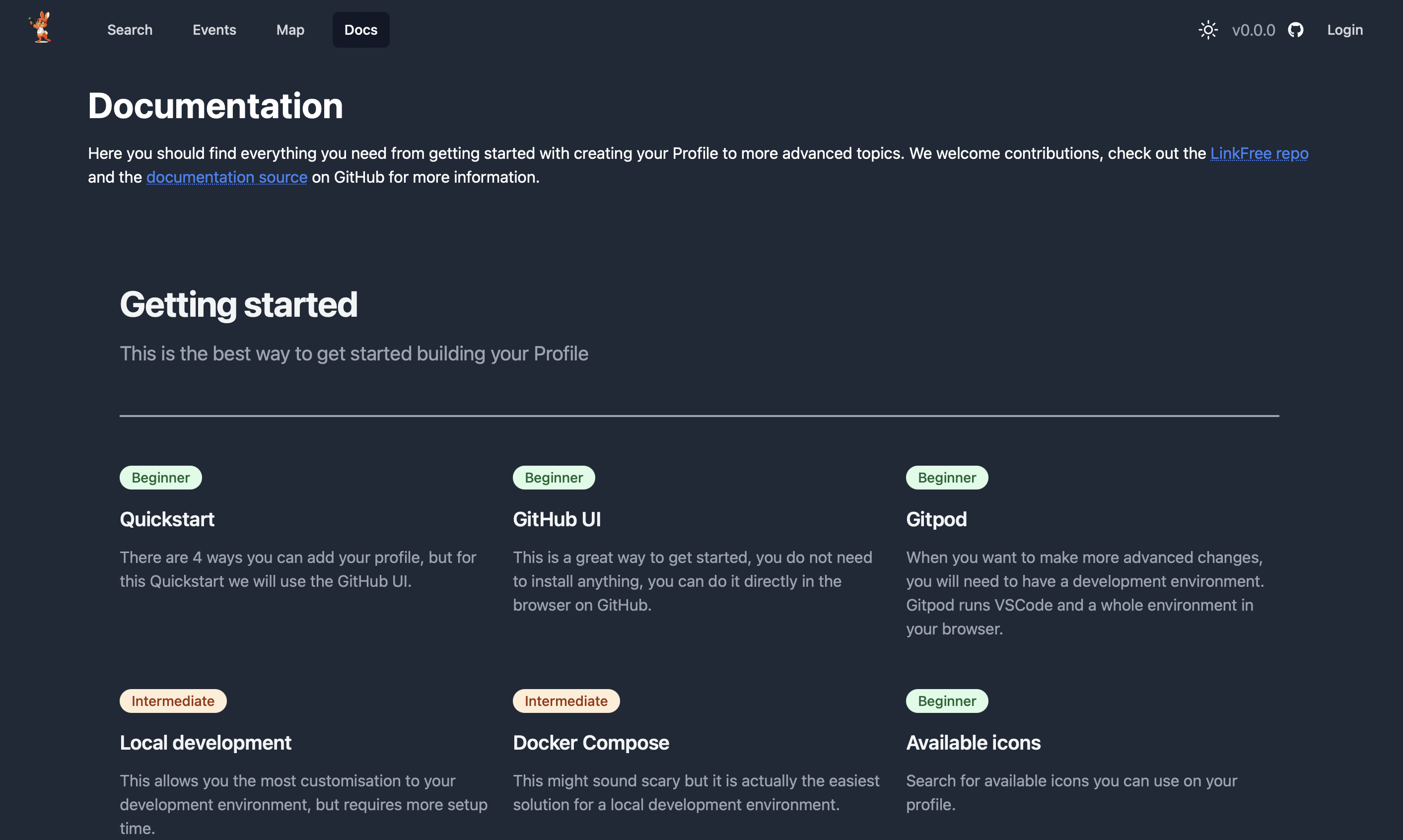Click the Login button

1345,30
